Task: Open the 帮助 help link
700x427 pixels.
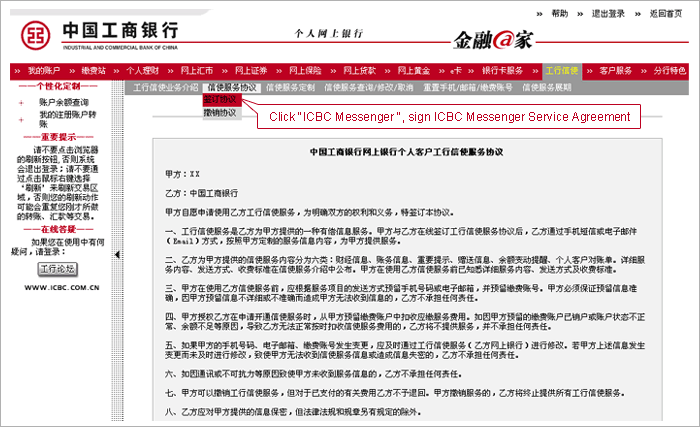Action: [559, 14]
